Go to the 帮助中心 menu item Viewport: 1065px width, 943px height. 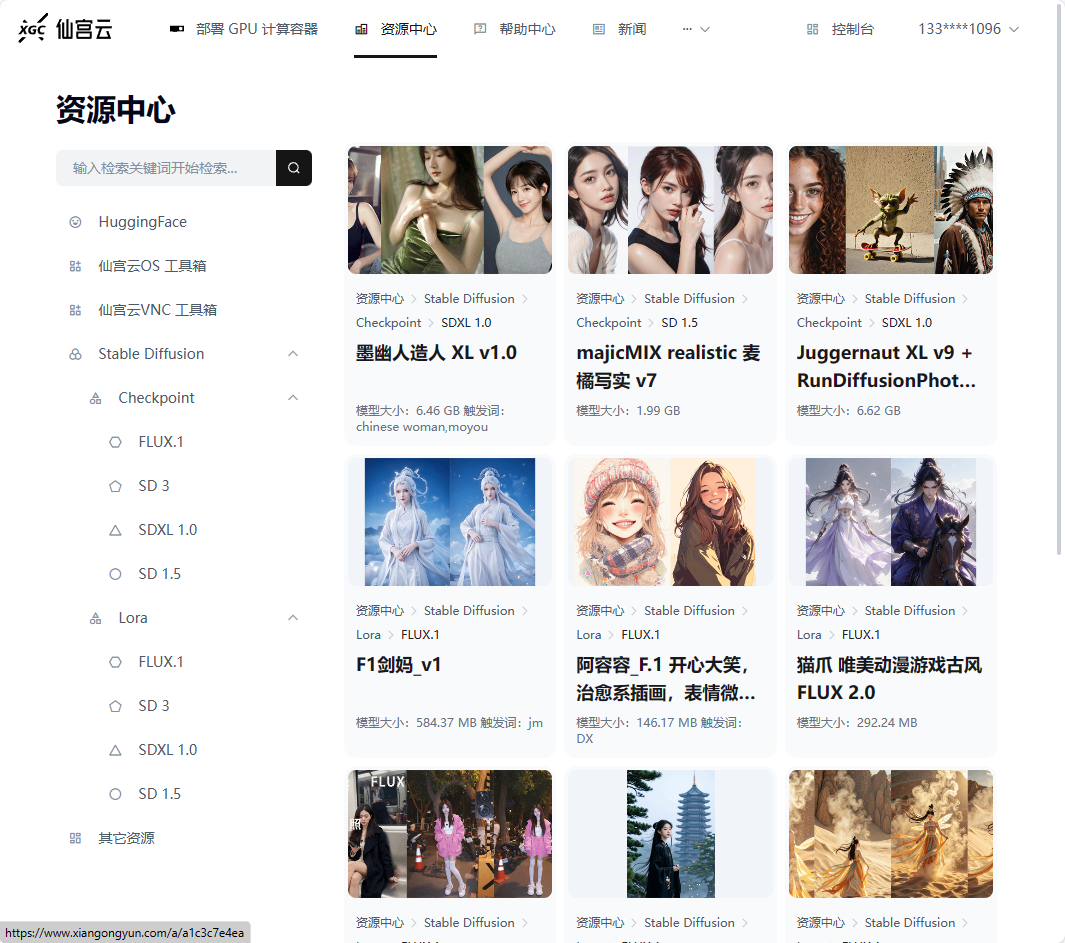tap(526, 29)
